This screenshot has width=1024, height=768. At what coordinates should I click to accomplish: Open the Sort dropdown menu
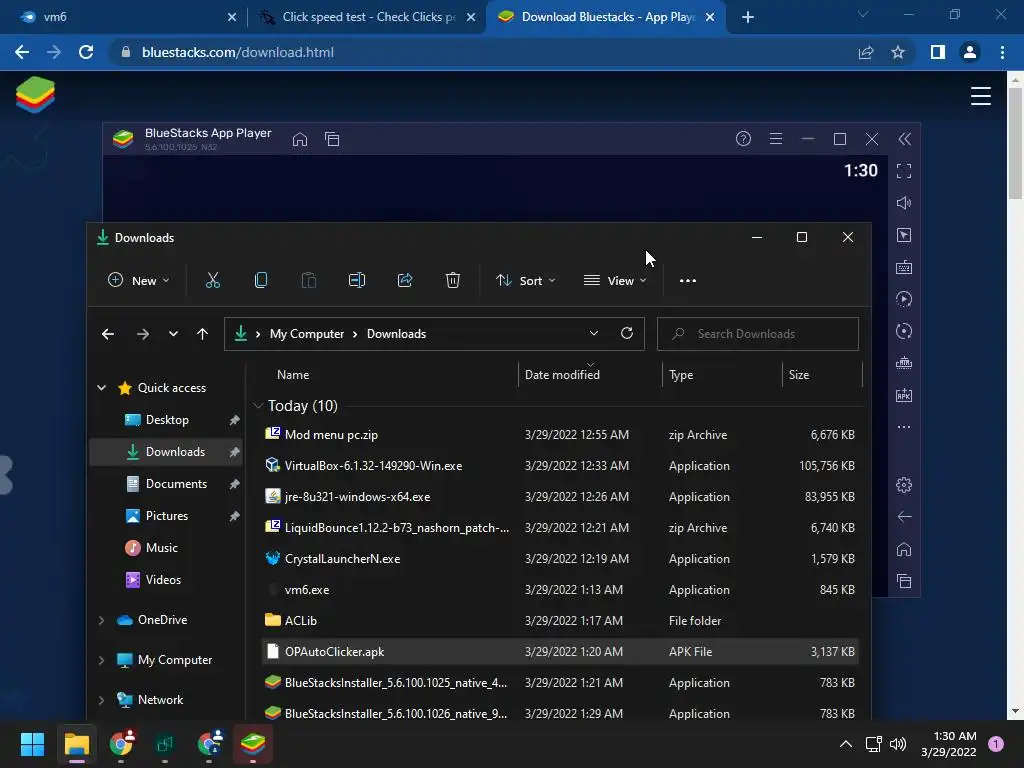[526, 280]
